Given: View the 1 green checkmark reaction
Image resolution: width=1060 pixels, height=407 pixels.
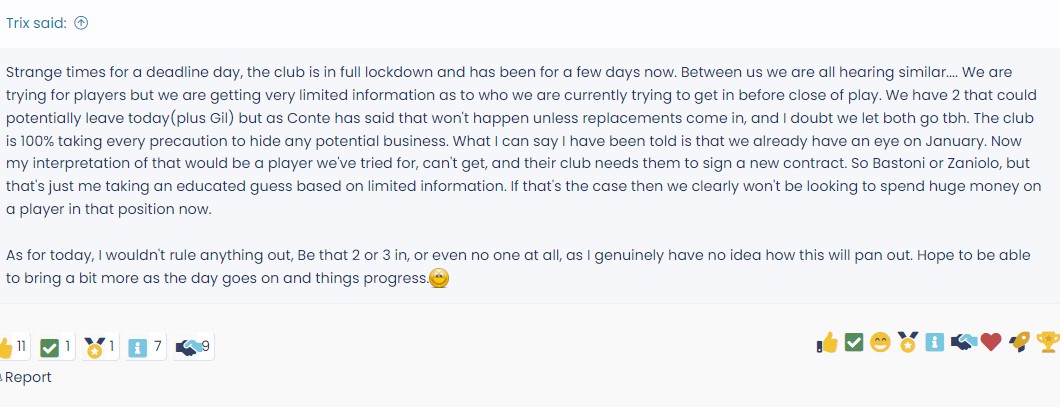Looking at the screenshot, I should tap(56, 347).
